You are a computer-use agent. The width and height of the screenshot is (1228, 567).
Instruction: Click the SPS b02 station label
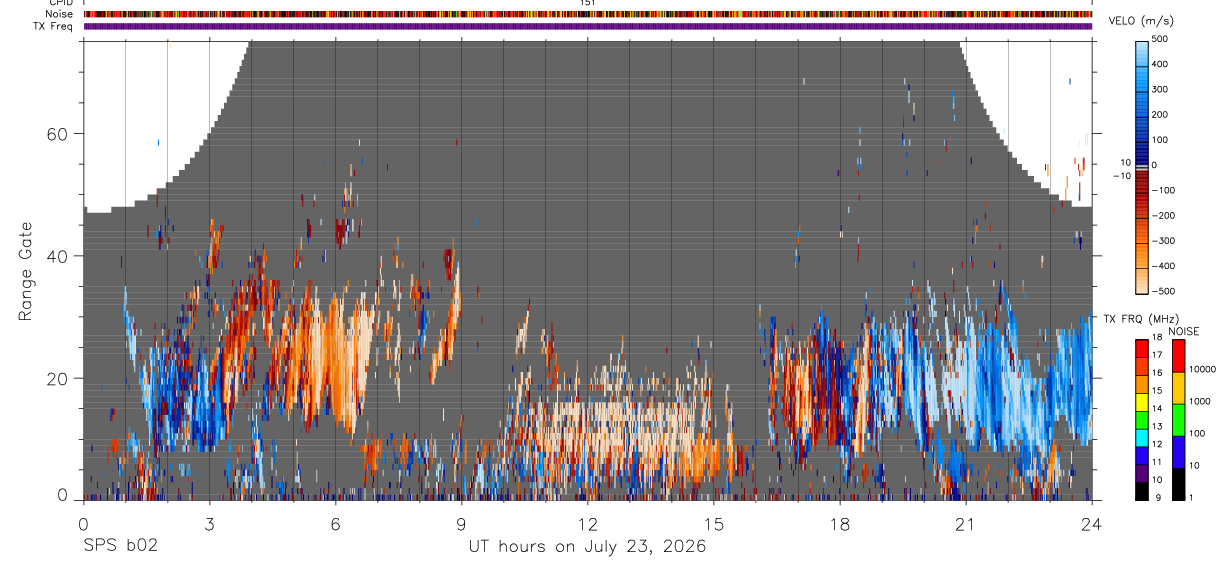coord(119,547)
